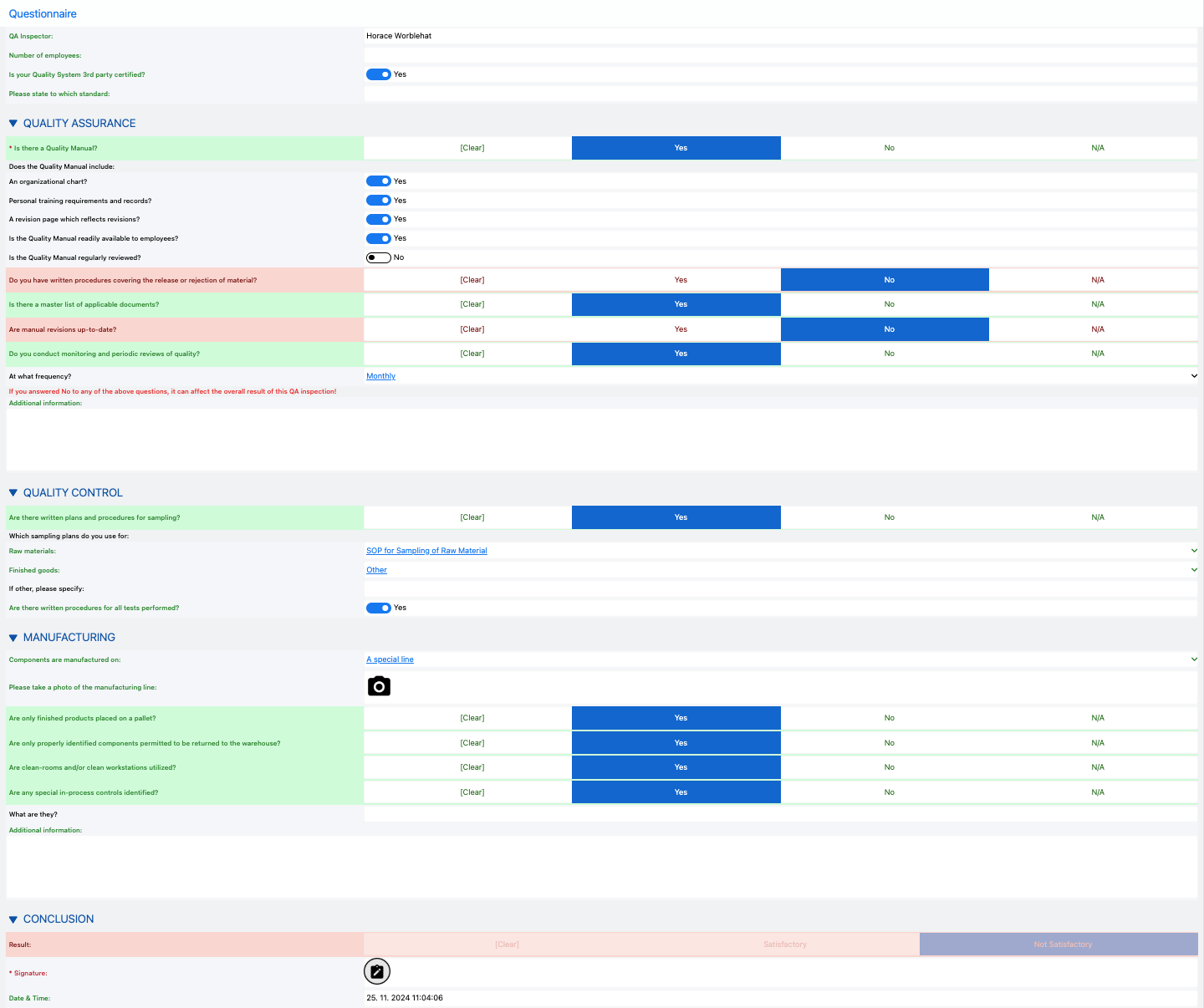
Task: Choose N/A for master list of documents
Action: point(1098,304)
